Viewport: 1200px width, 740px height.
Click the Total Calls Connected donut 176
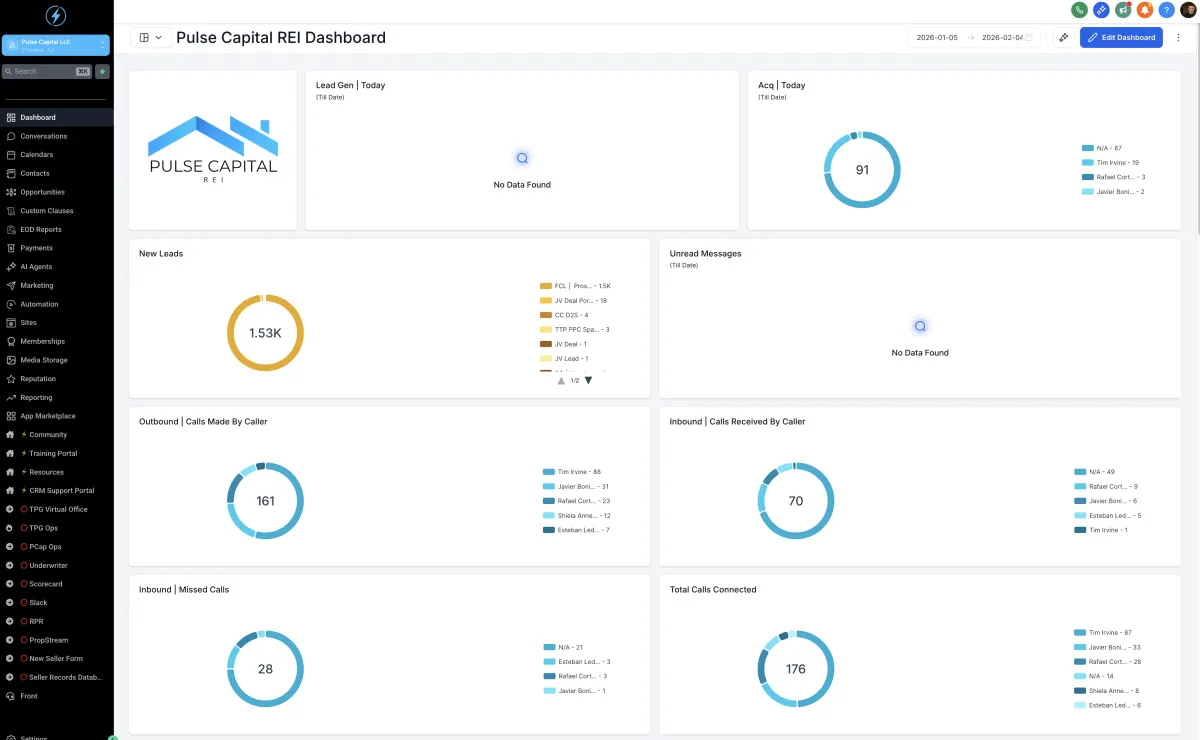coord(796,669)
